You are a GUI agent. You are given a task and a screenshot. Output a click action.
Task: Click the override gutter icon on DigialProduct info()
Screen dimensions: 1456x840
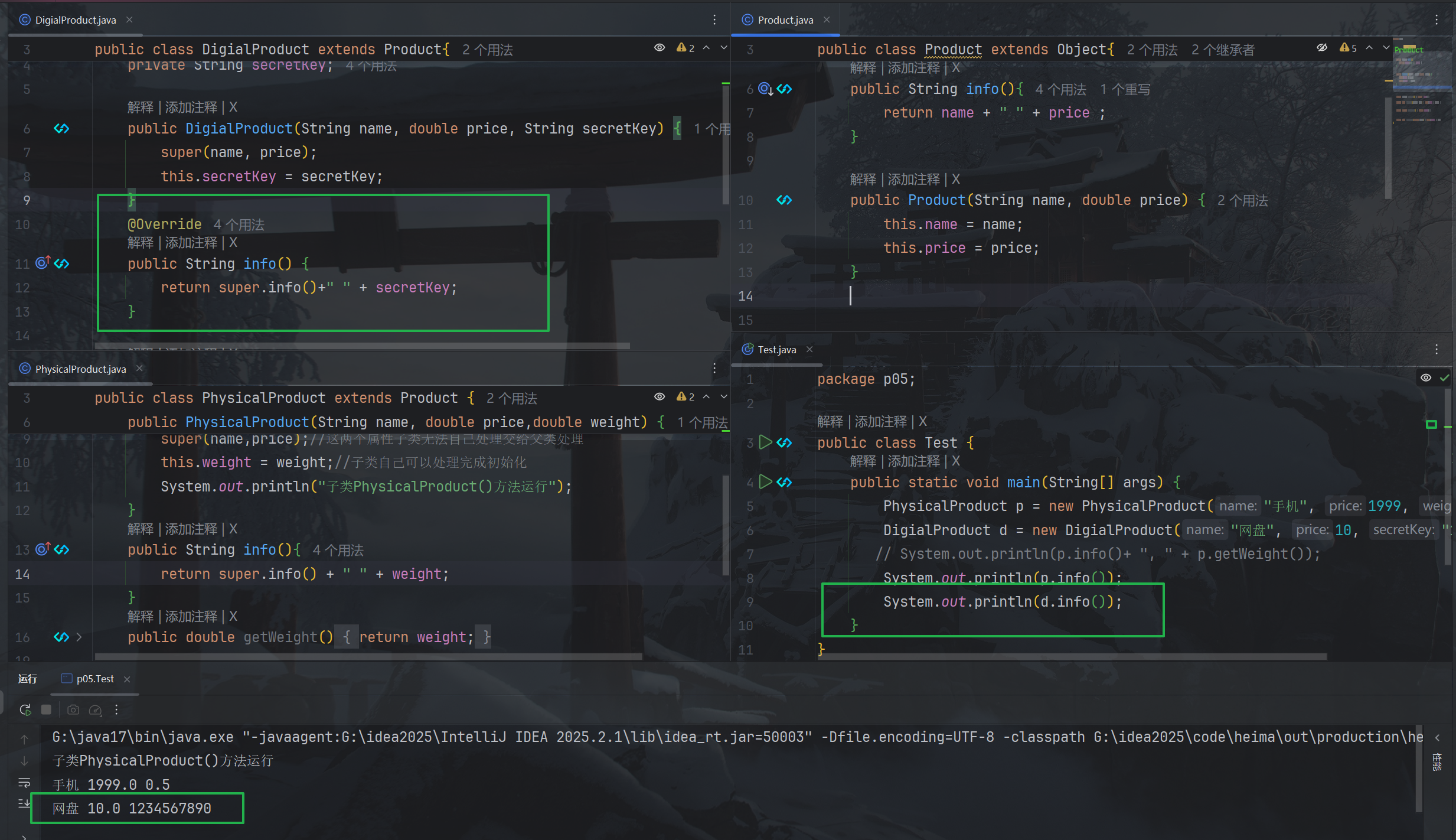(43, 263)
